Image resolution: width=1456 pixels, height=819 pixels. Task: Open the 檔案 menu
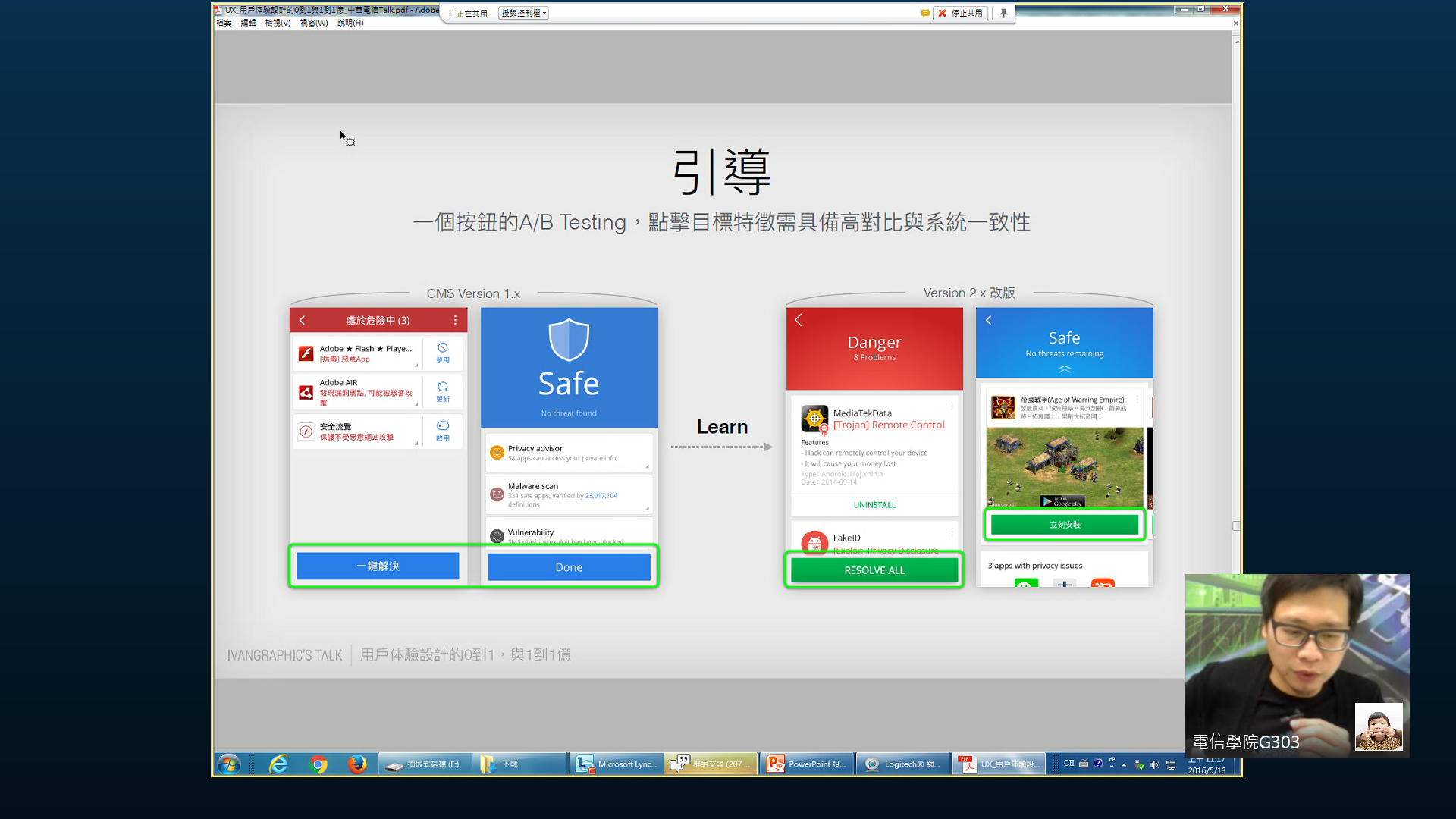click(x=224, y=23)
